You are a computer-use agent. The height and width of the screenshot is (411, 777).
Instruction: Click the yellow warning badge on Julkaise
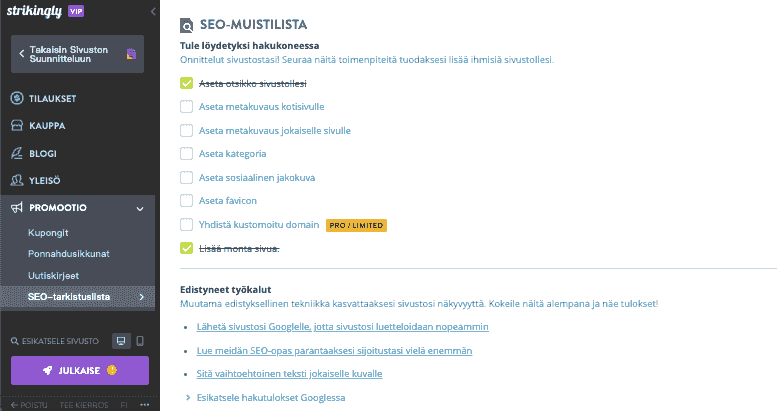click(x=112, y=370)
